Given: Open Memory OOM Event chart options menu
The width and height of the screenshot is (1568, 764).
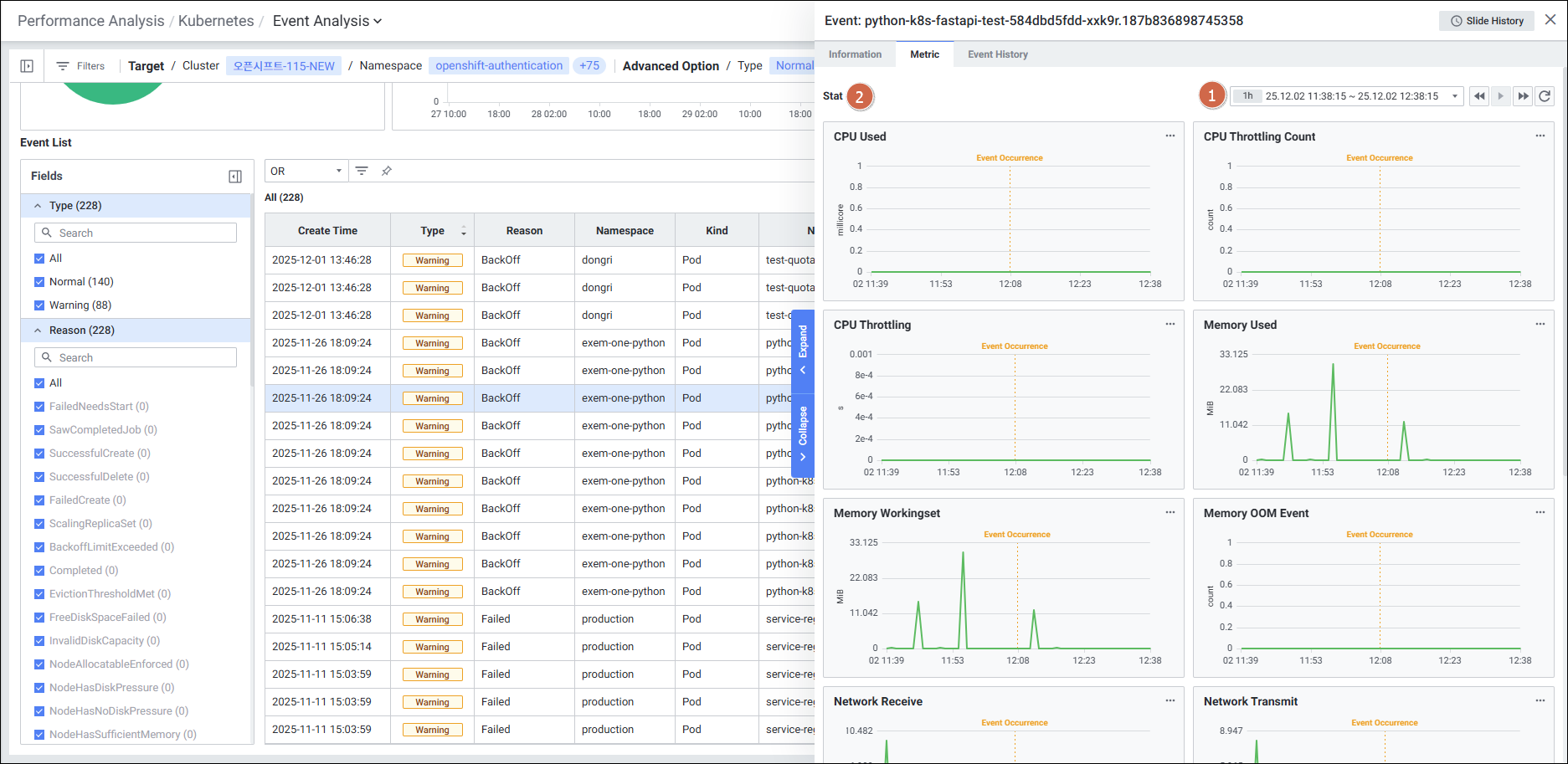Looking at the screenshot, I should pos(1540,513).
